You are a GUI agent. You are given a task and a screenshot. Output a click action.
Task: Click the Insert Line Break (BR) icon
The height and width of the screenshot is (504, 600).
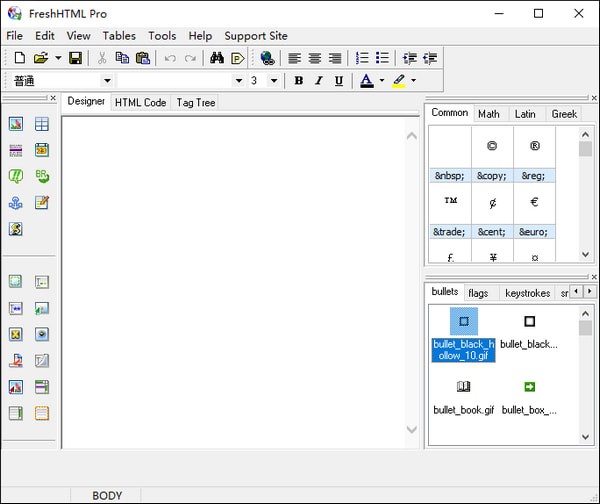[x=42, y=176]
